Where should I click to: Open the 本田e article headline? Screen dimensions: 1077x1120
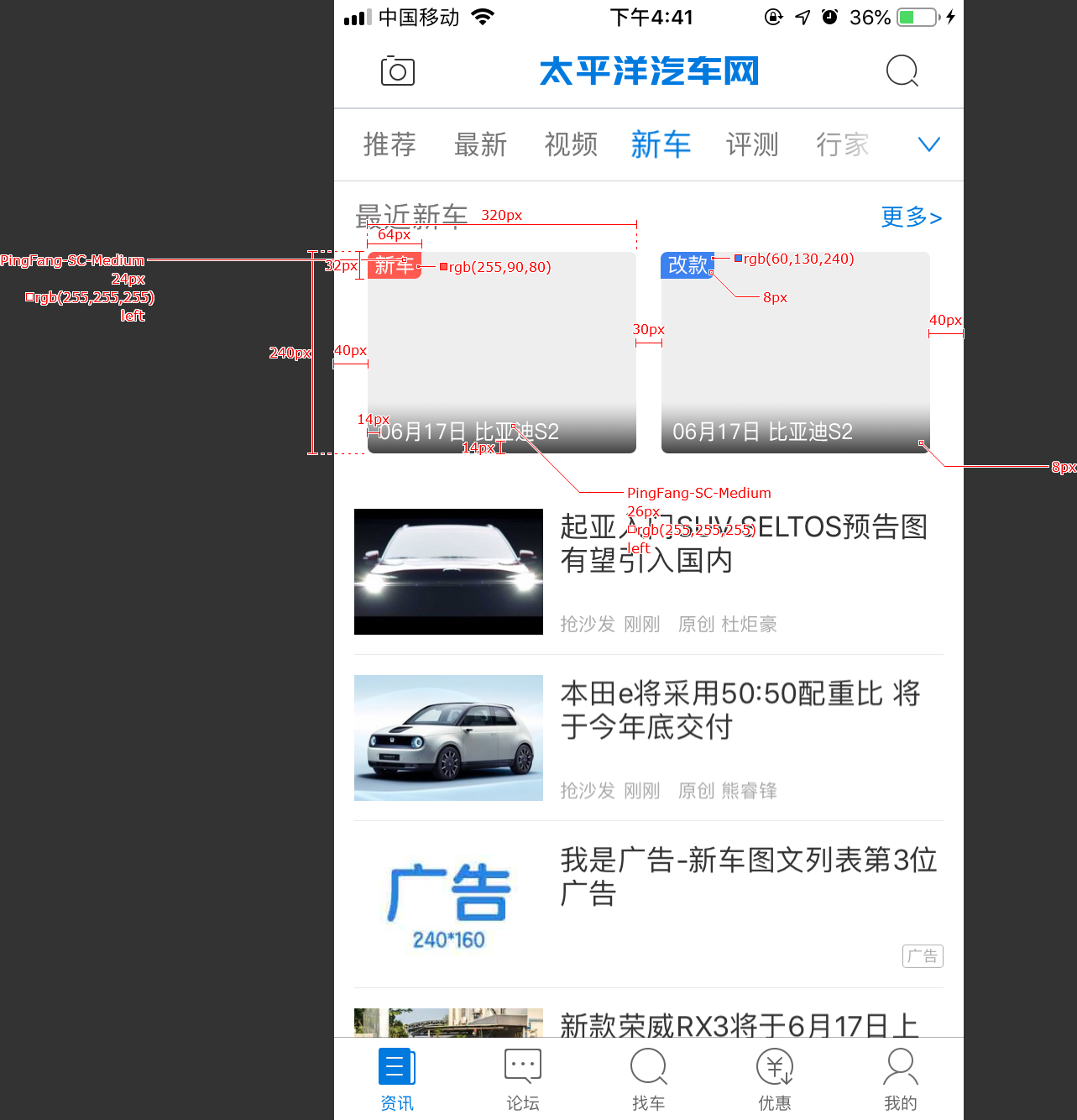pos(740,709)
